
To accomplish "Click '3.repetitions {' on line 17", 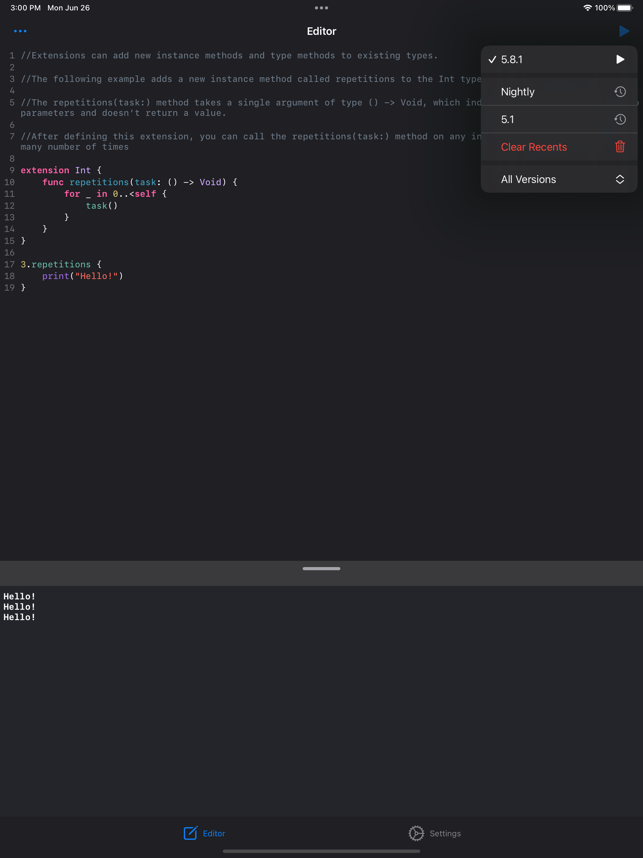I will (x=61, y=264).
